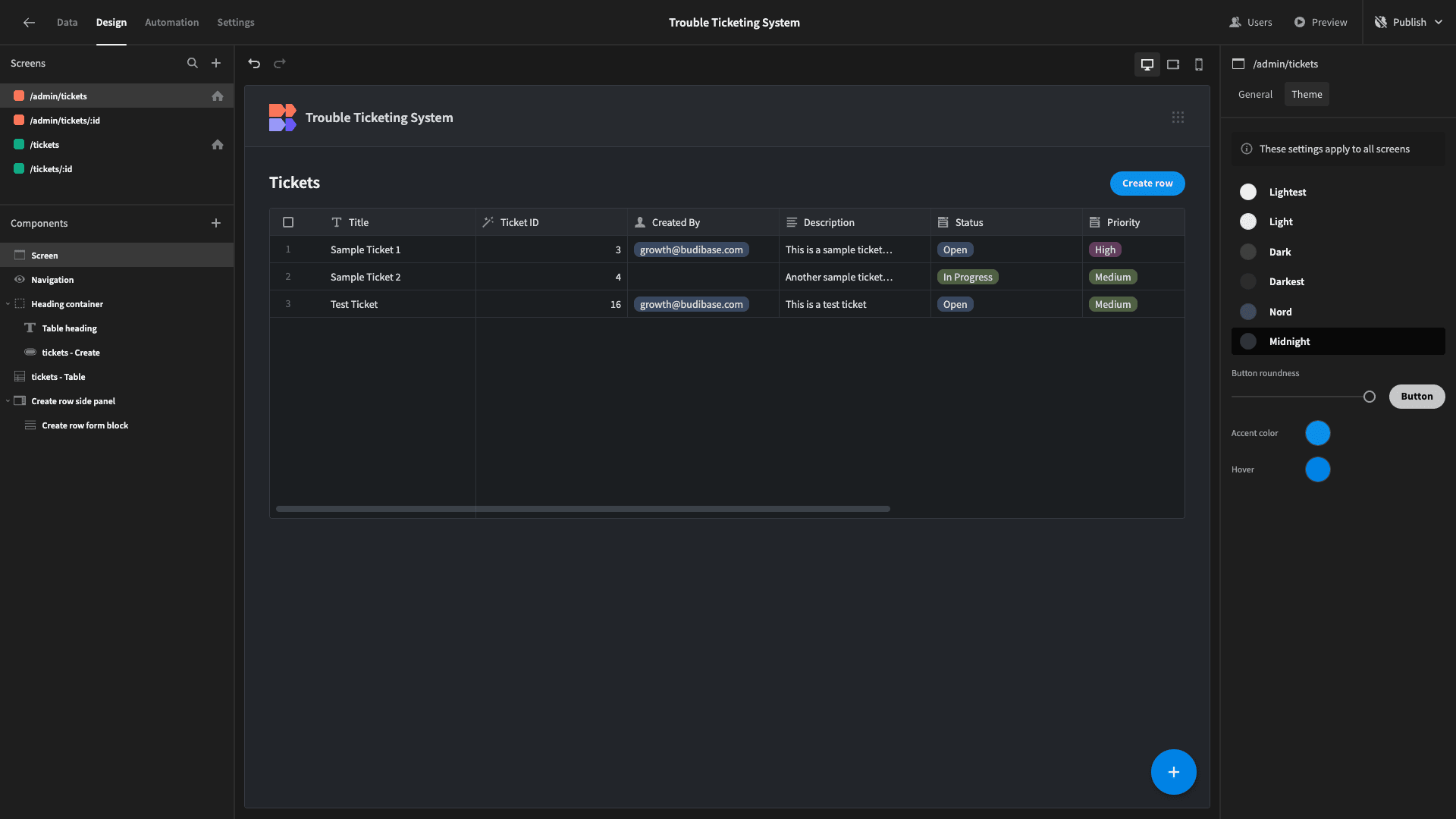Click the Button roundness preview button

pyautogui.click(x=1417, y=397)
